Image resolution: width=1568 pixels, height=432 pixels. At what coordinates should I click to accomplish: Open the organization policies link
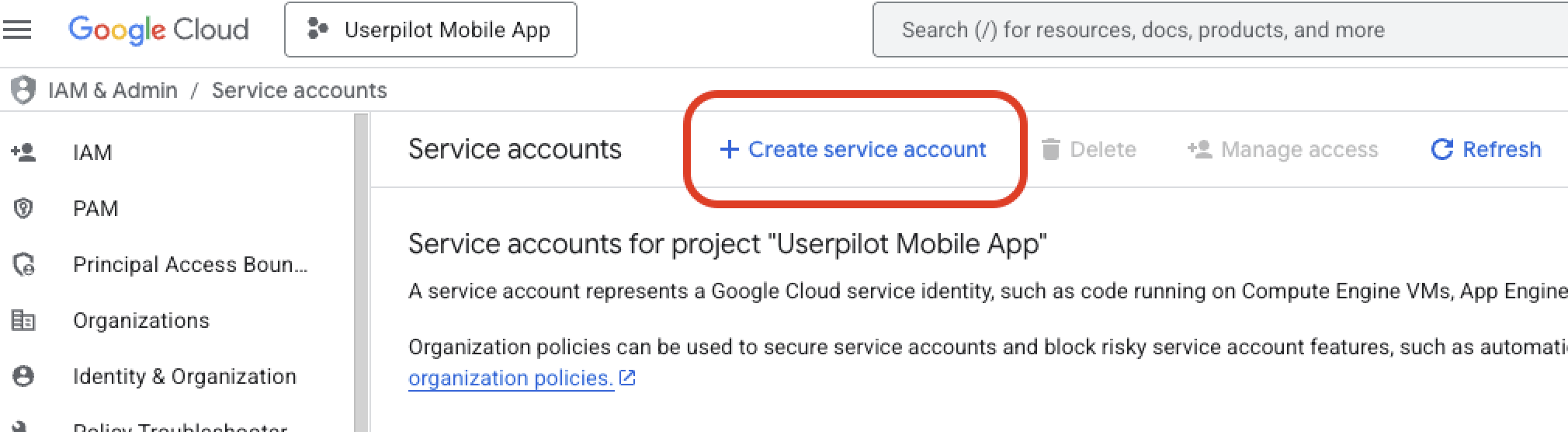[x=511, y=378]
